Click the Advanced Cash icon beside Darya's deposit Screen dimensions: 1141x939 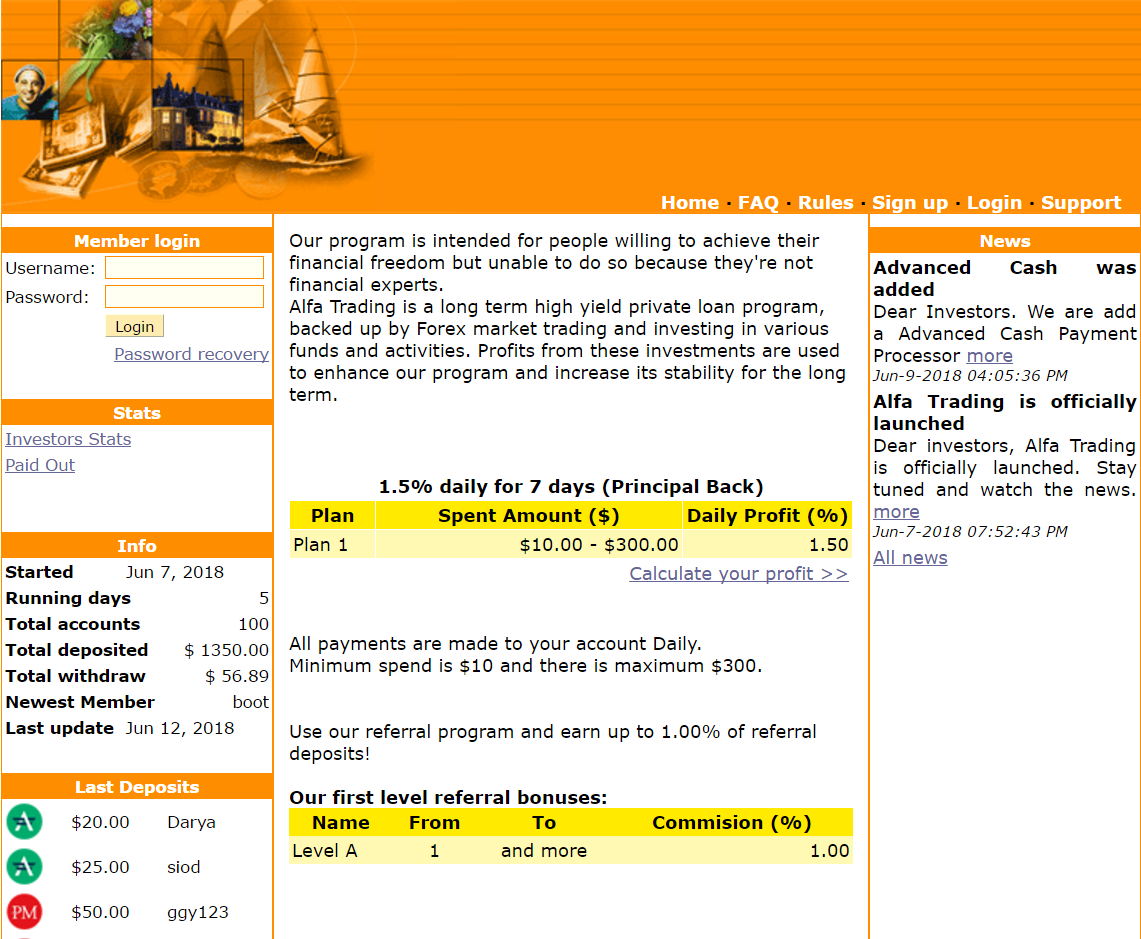24,822
